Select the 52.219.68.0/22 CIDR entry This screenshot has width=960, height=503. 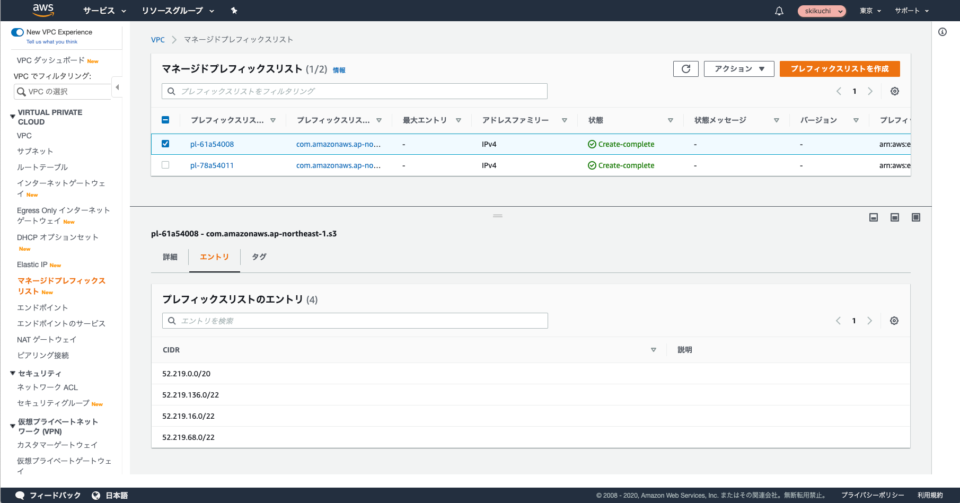click(189, 438)
